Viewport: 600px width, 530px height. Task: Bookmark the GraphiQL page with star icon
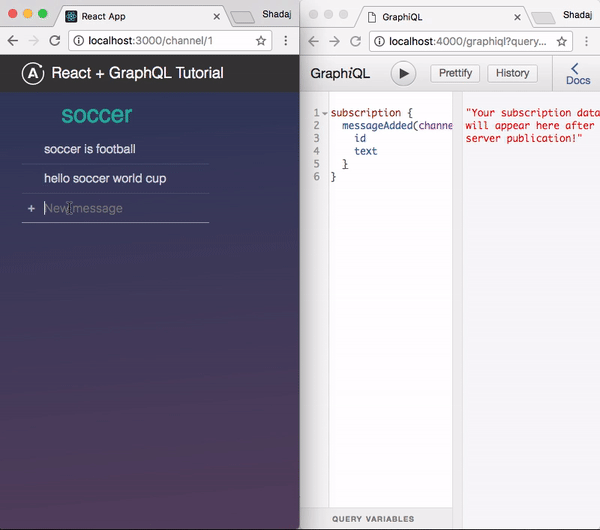click(x=562, y=41)
